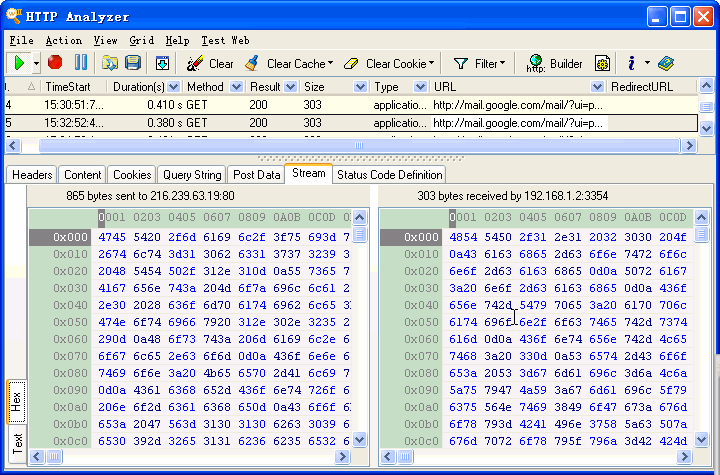
Task: Click the Method column filter arrow
Action: click(x=237, y=87)
